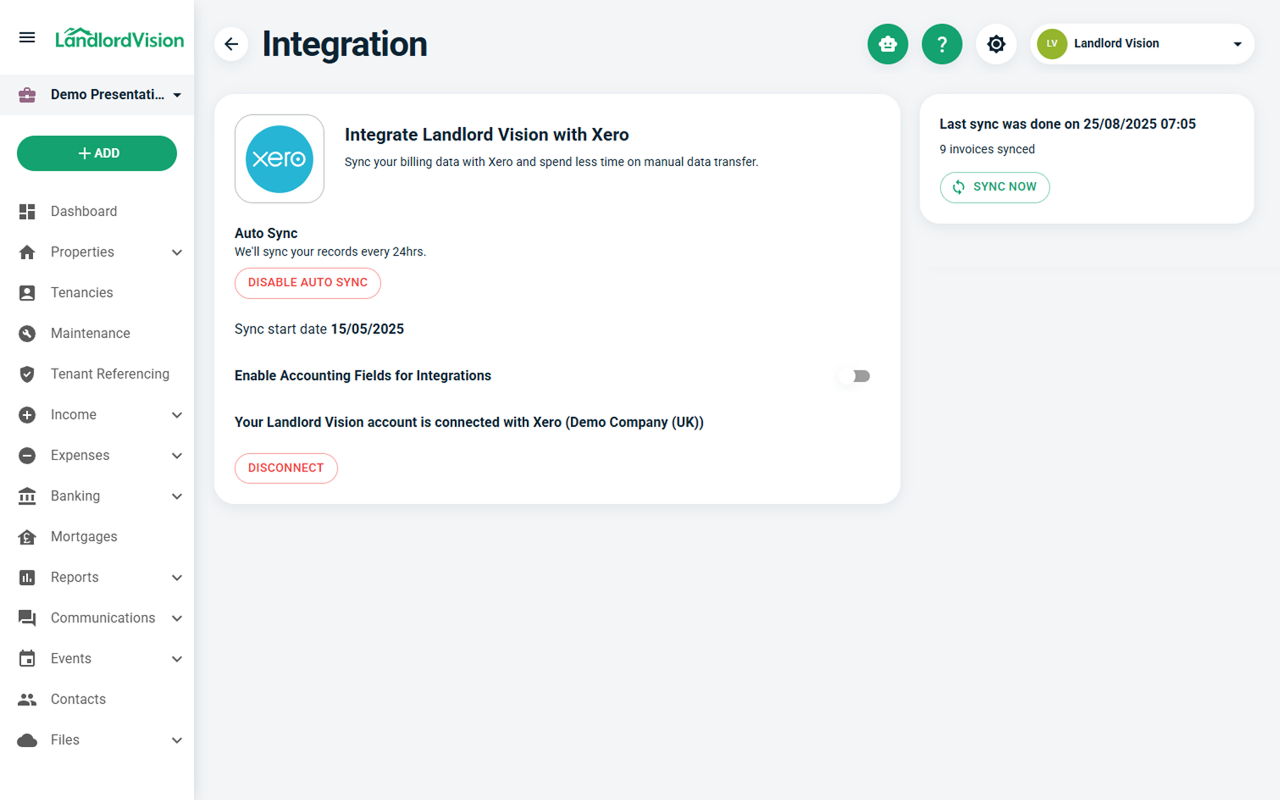Click the Dashboard grid icon

pyautogui.click(x=27, y=211)
